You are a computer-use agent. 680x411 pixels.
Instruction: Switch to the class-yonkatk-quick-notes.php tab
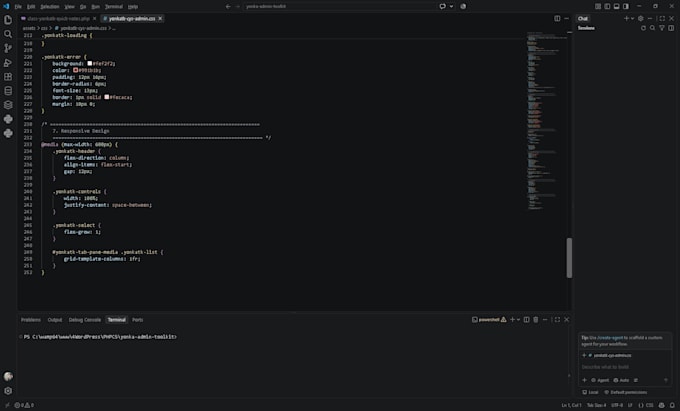pos(59,19)
